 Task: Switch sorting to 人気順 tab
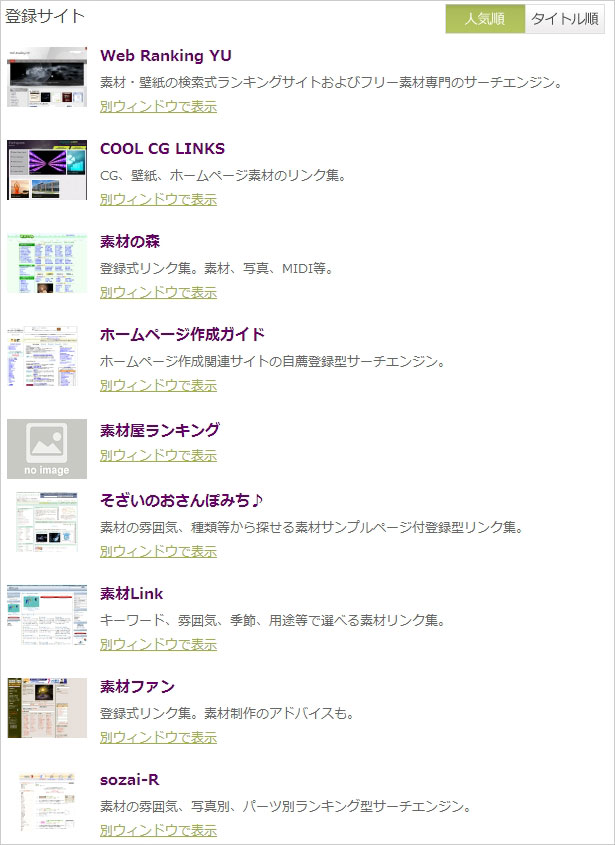[x=485, y=18]
